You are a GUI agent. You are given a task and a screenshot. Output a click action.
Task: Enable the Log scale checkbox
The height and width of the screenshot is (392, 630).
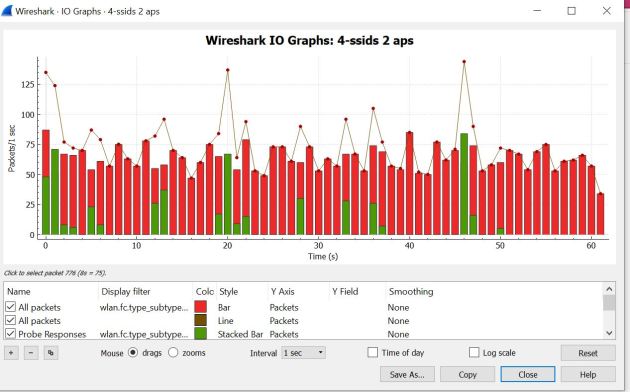[474, 352]
